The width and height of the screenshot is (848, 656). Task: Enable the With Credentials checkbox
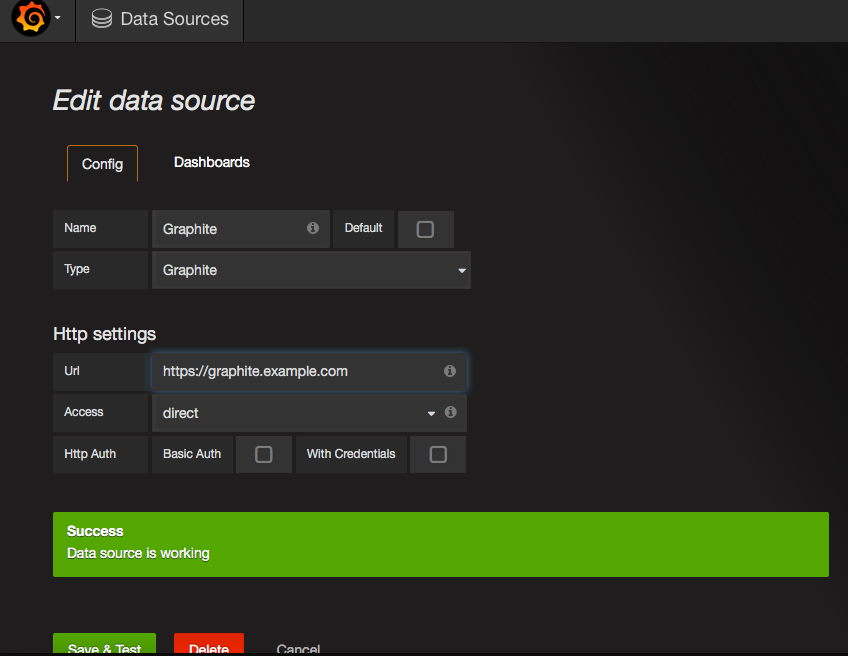click(x=438, y=454)
